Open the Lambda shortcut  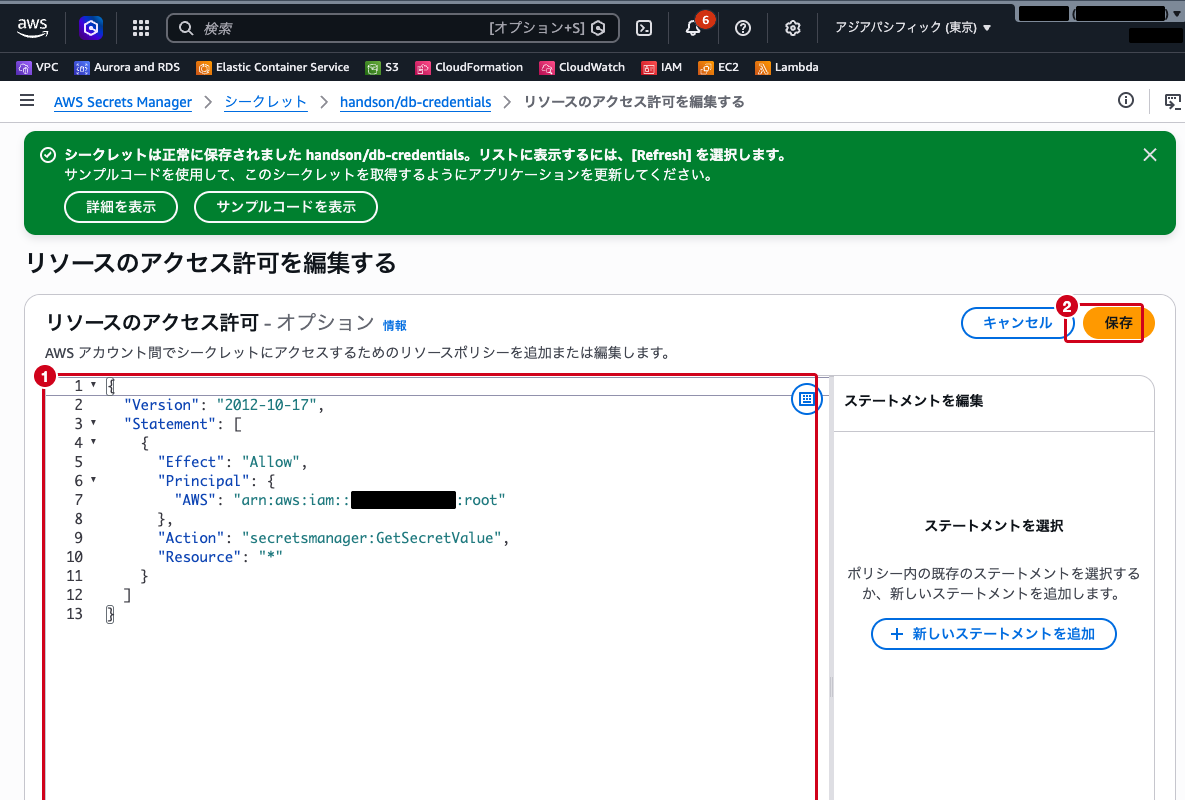pos(787,67)
